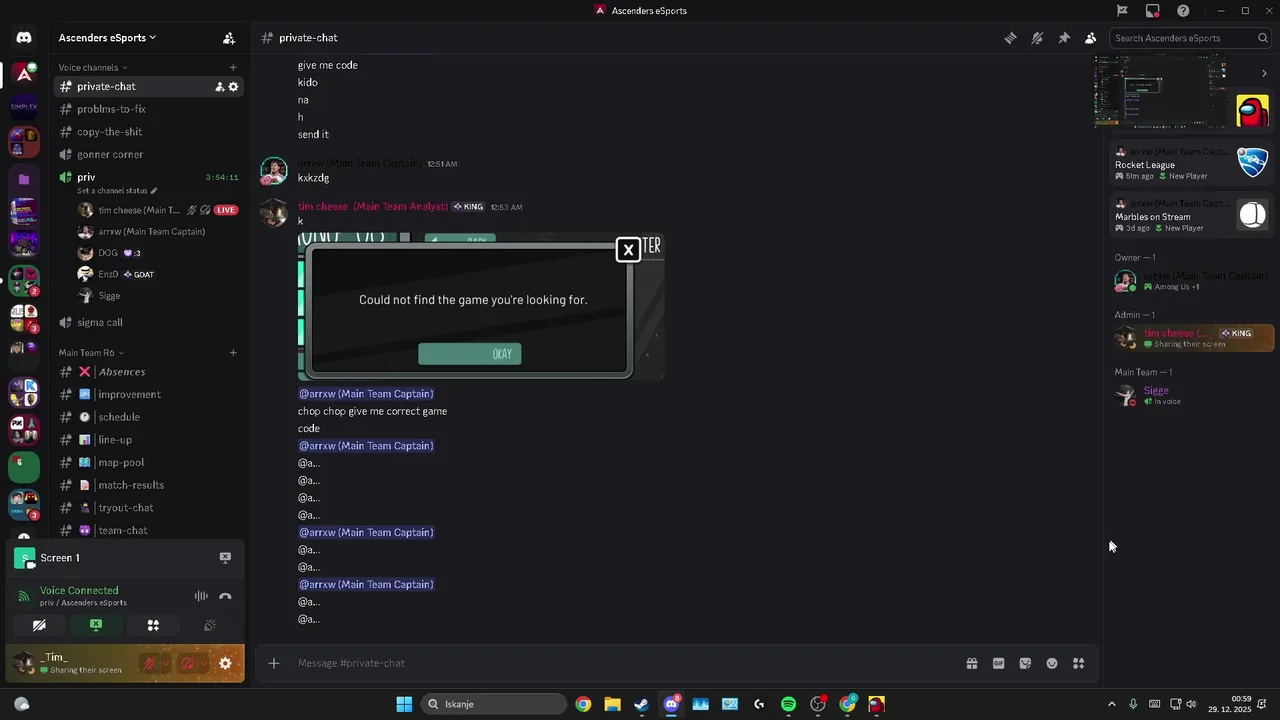Click the @arrxw mention above 'chop chop'
Viewport: 1280px width, 720px height.
click(366, 394)
